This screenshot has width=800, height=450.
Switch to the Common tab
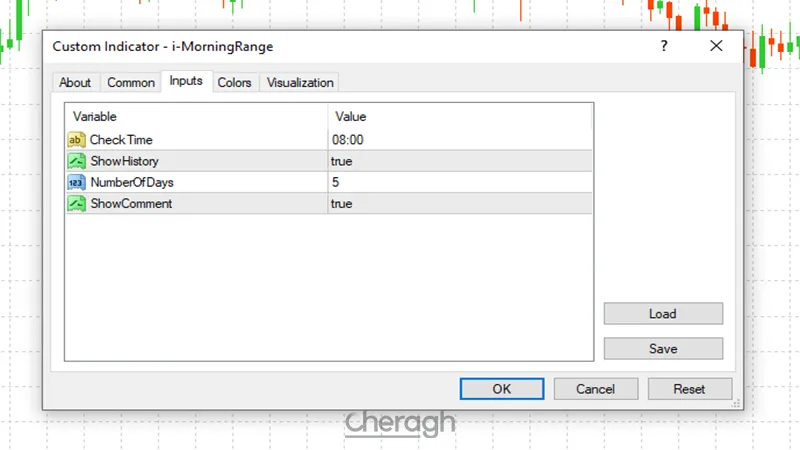tap(131, 83)
